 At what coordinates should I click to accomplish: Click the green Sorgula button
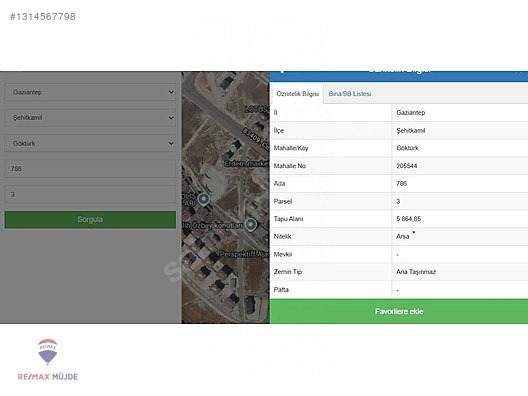point(90,220)
